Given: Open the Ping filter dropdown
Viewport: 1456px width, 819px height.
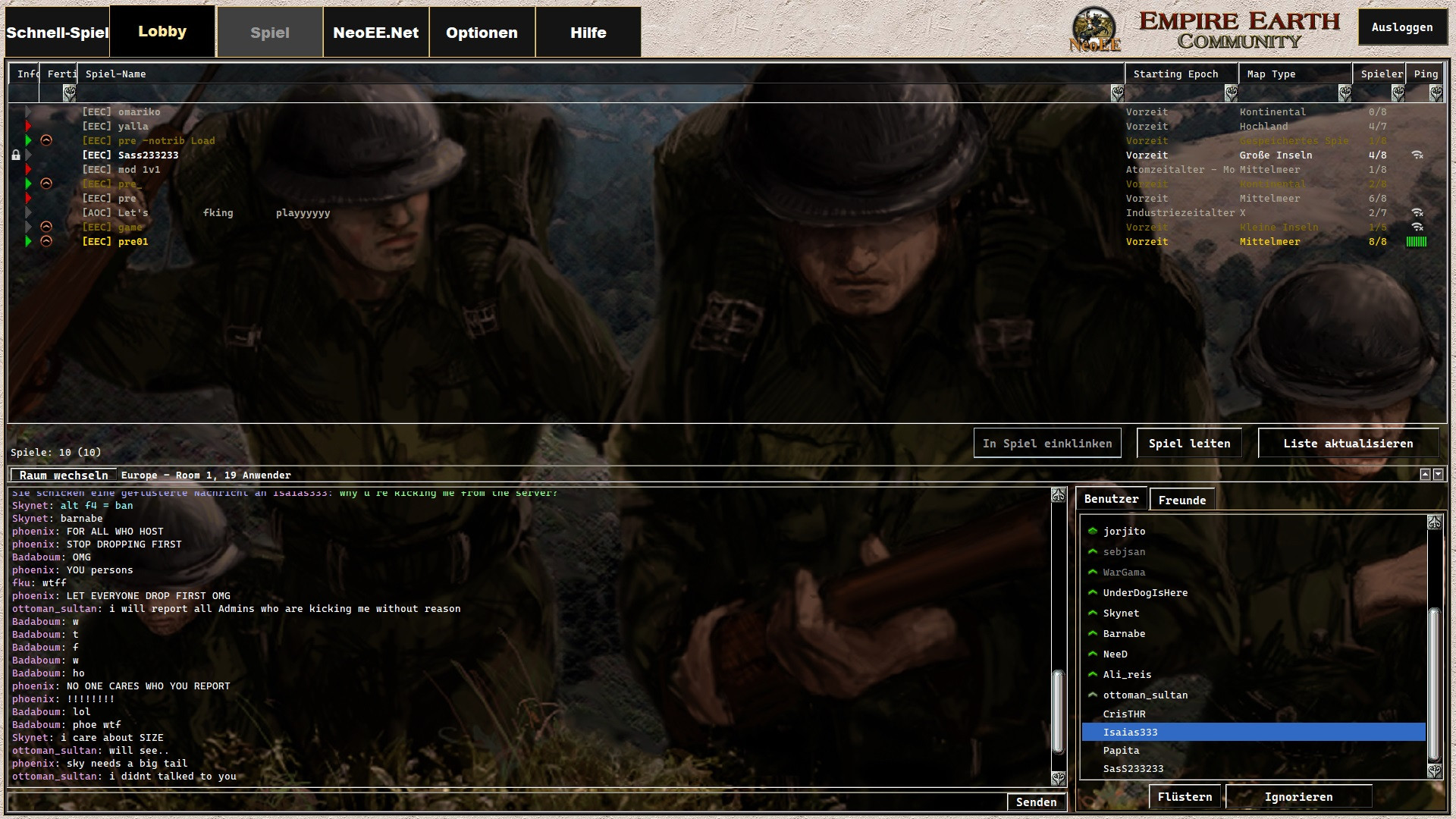Looking at the screenshot, I should coord(1436,93).
